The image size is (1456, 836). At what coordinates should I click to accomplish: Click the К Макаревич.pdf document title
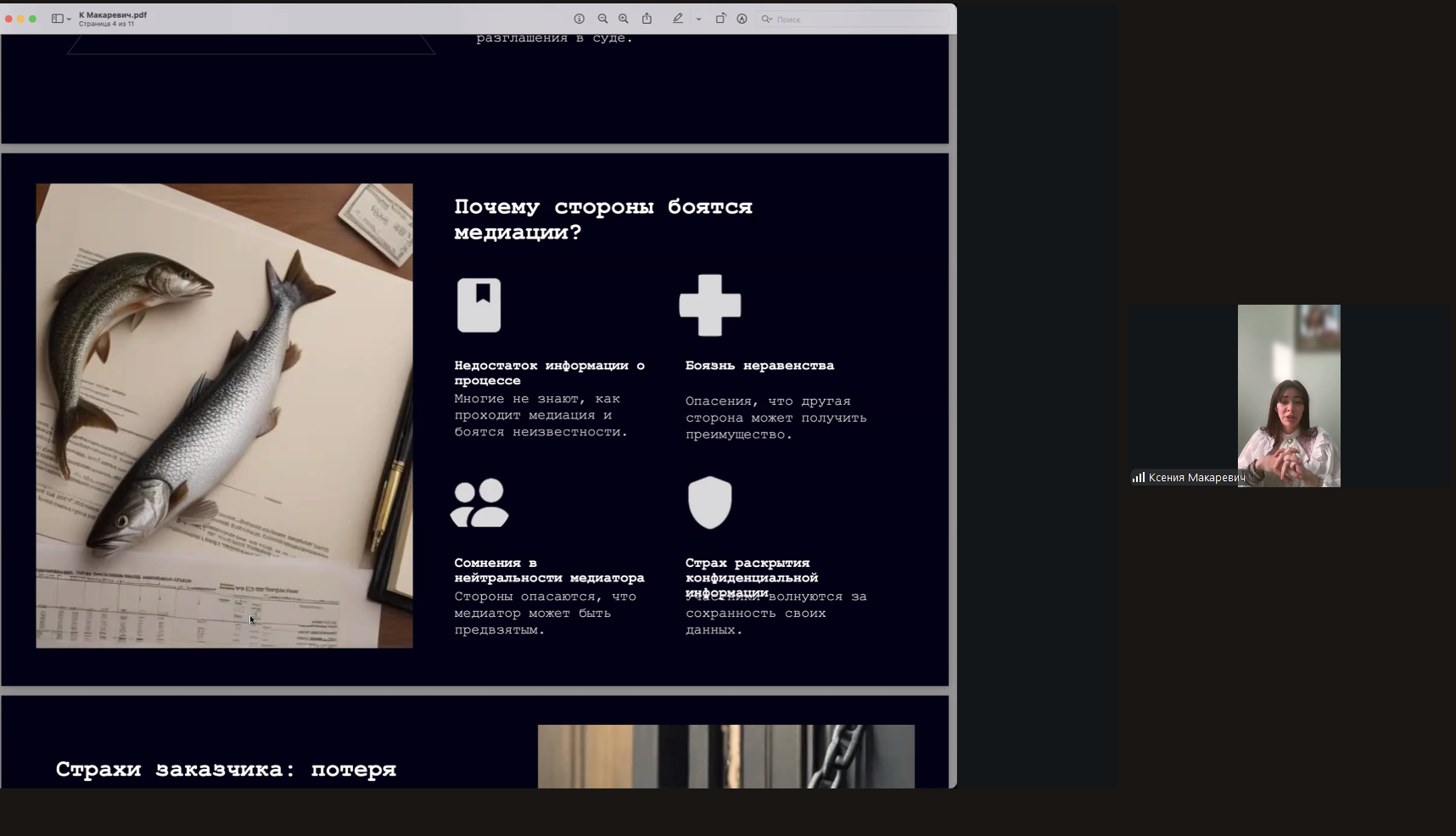pyautogui.click(x=113, y=14)
